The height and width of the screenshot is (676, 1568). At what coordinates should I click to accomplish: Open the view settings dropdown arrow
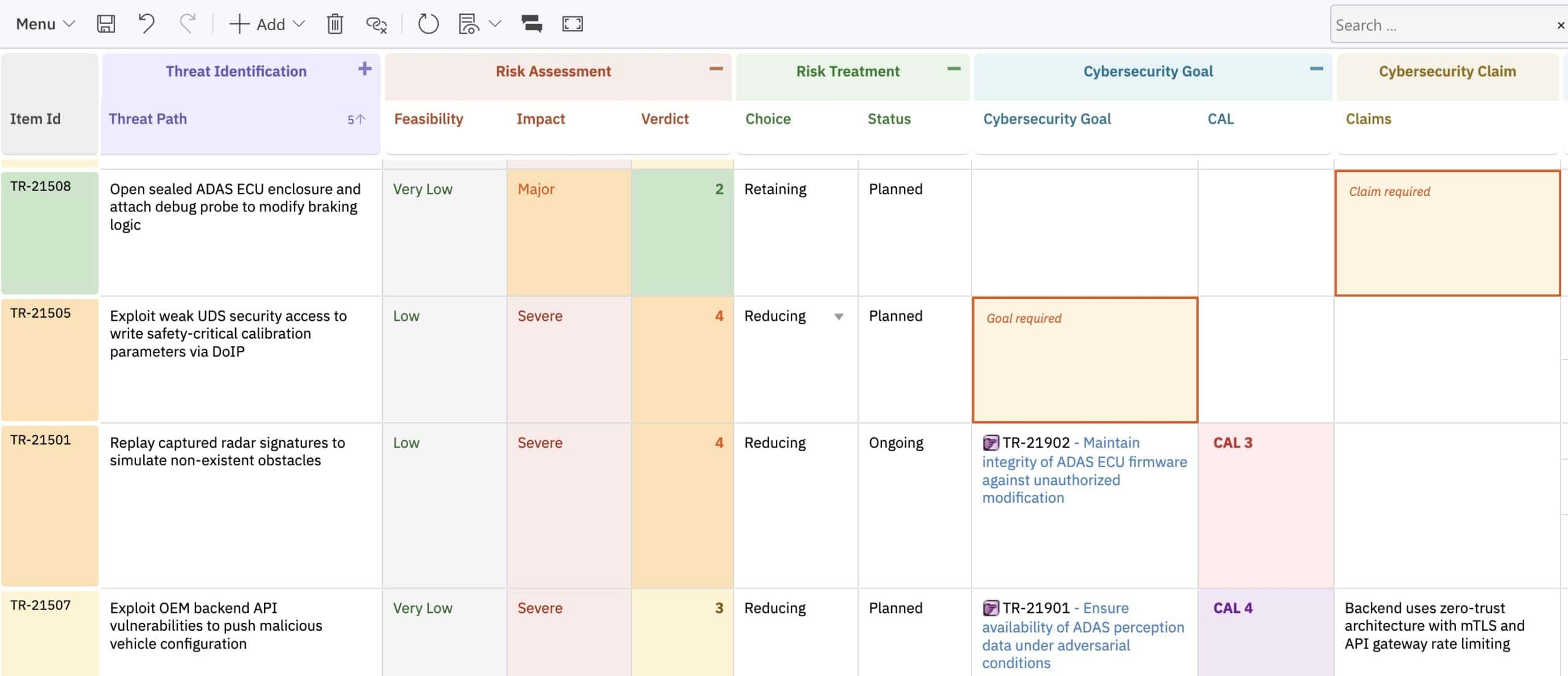coord(496,24)
